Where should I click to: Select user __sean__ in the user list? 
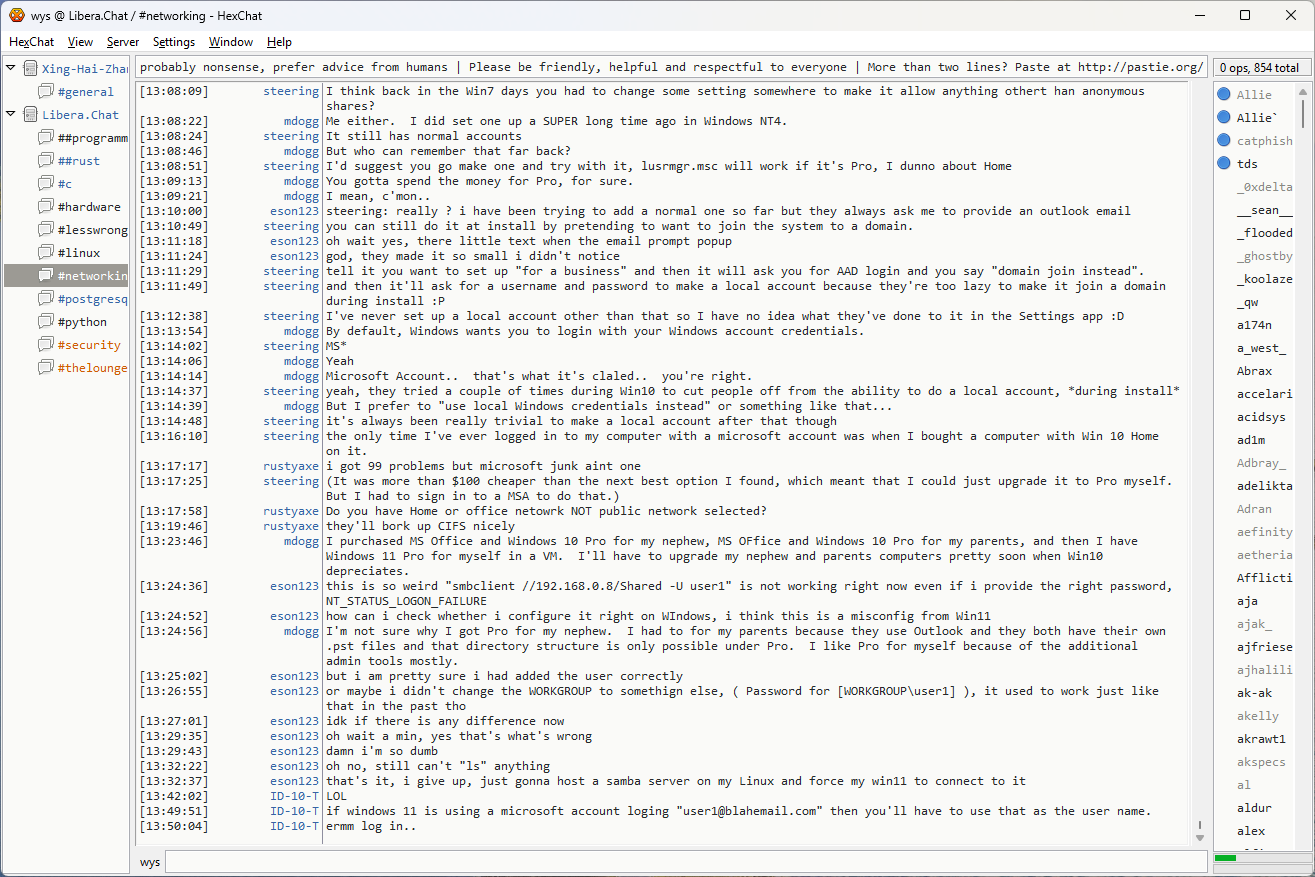[1265, 210]
